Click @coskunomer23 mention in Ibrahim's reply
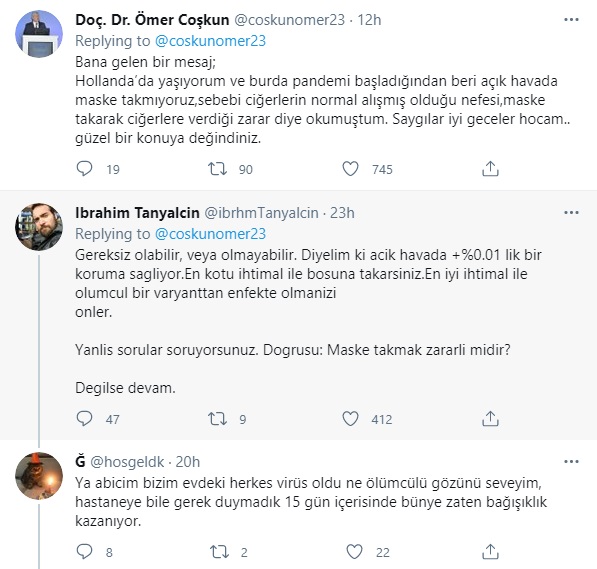 210,234
